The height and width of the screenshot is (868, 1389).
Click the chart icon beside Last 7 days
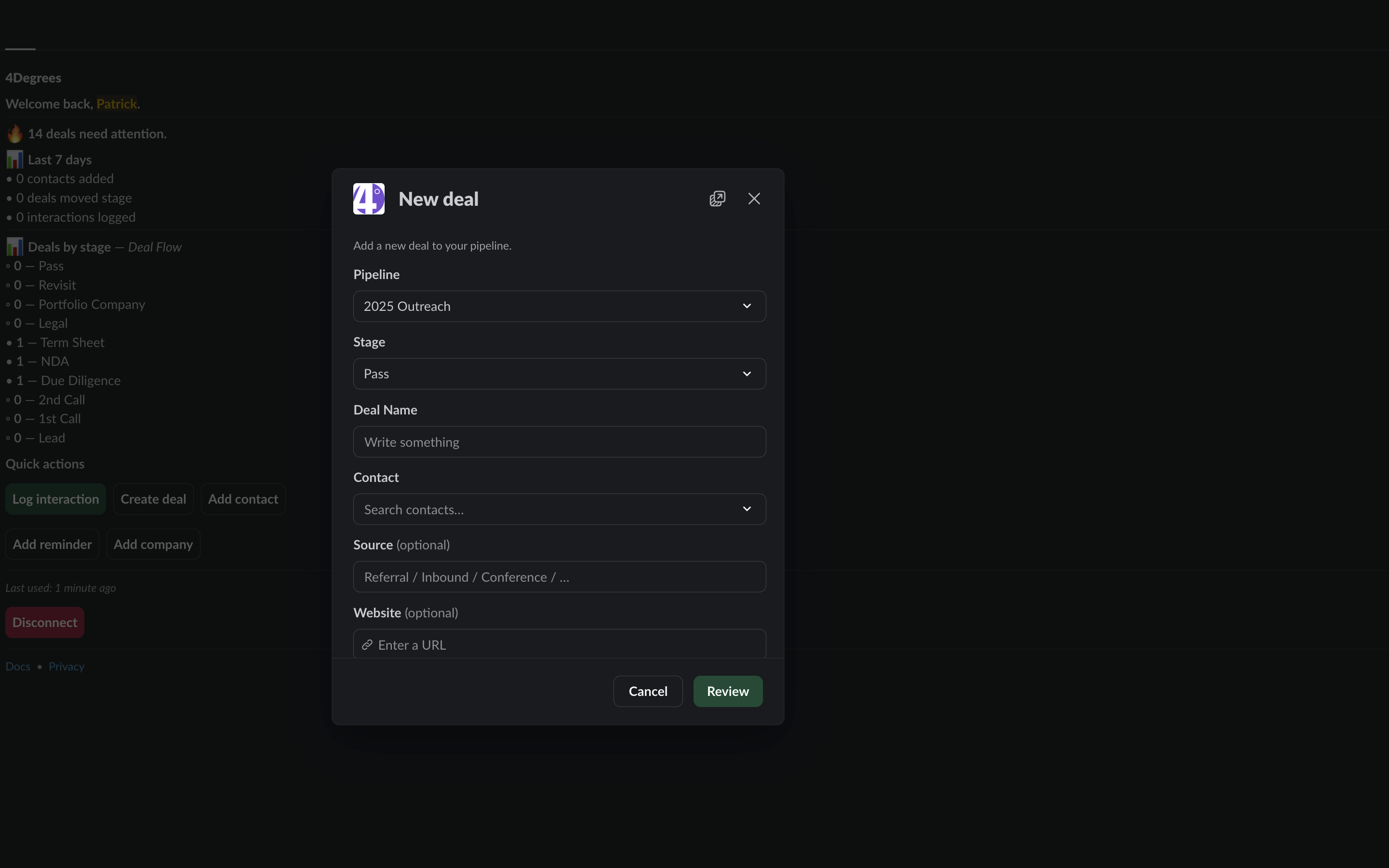(x=15, y=159)
